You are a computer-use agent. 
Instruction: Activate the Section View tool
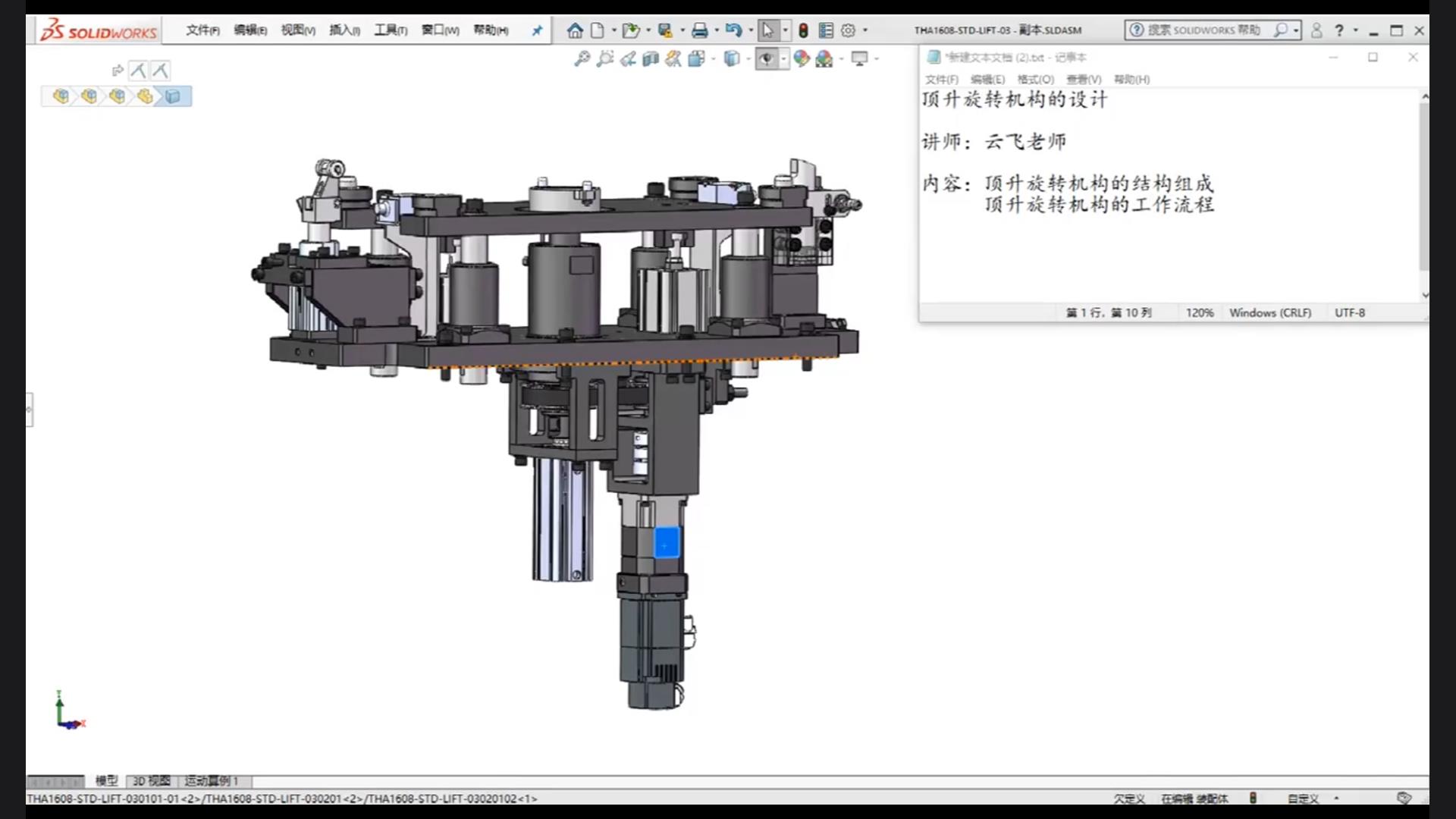click(x=650, y=58)
